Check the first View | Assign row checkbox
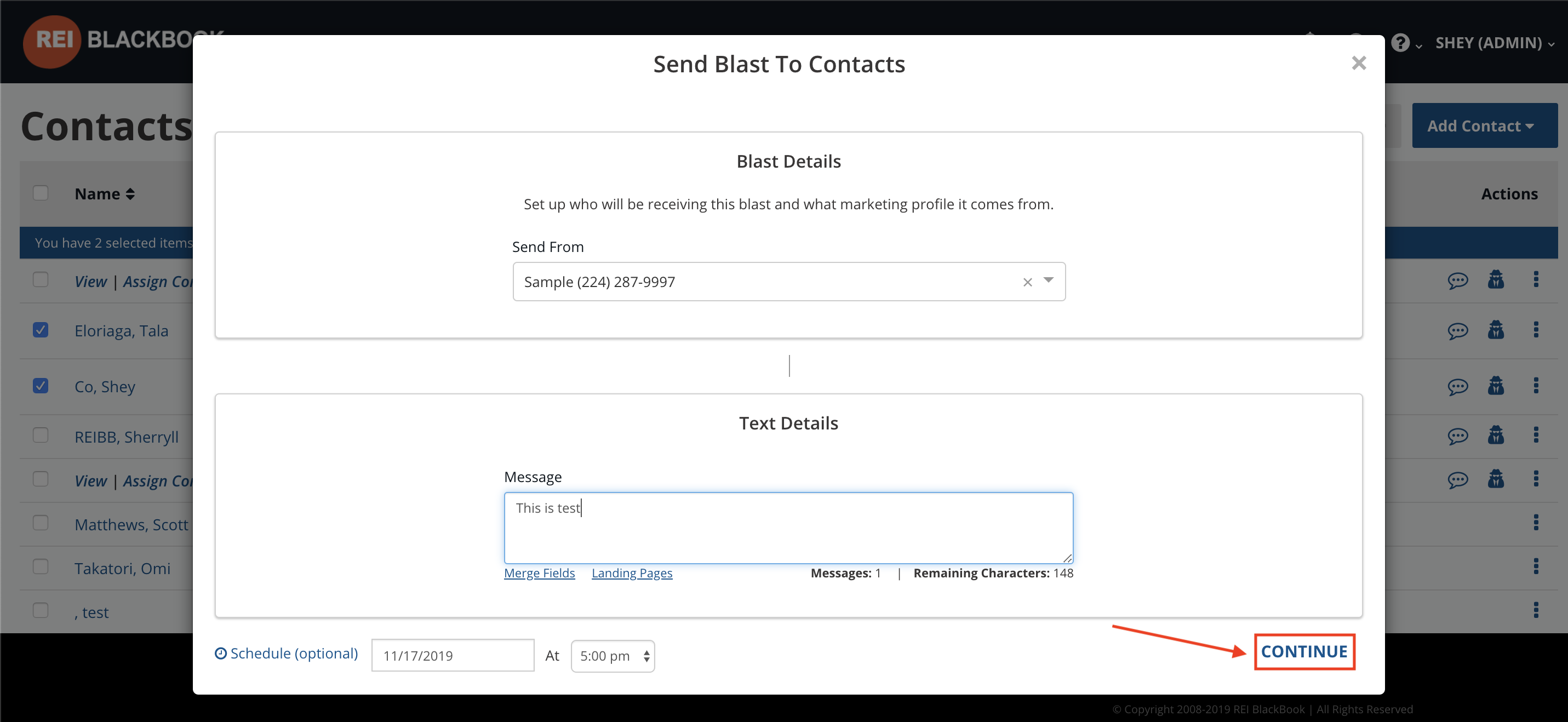This screenshot has height=722, width=1568. 40,279
